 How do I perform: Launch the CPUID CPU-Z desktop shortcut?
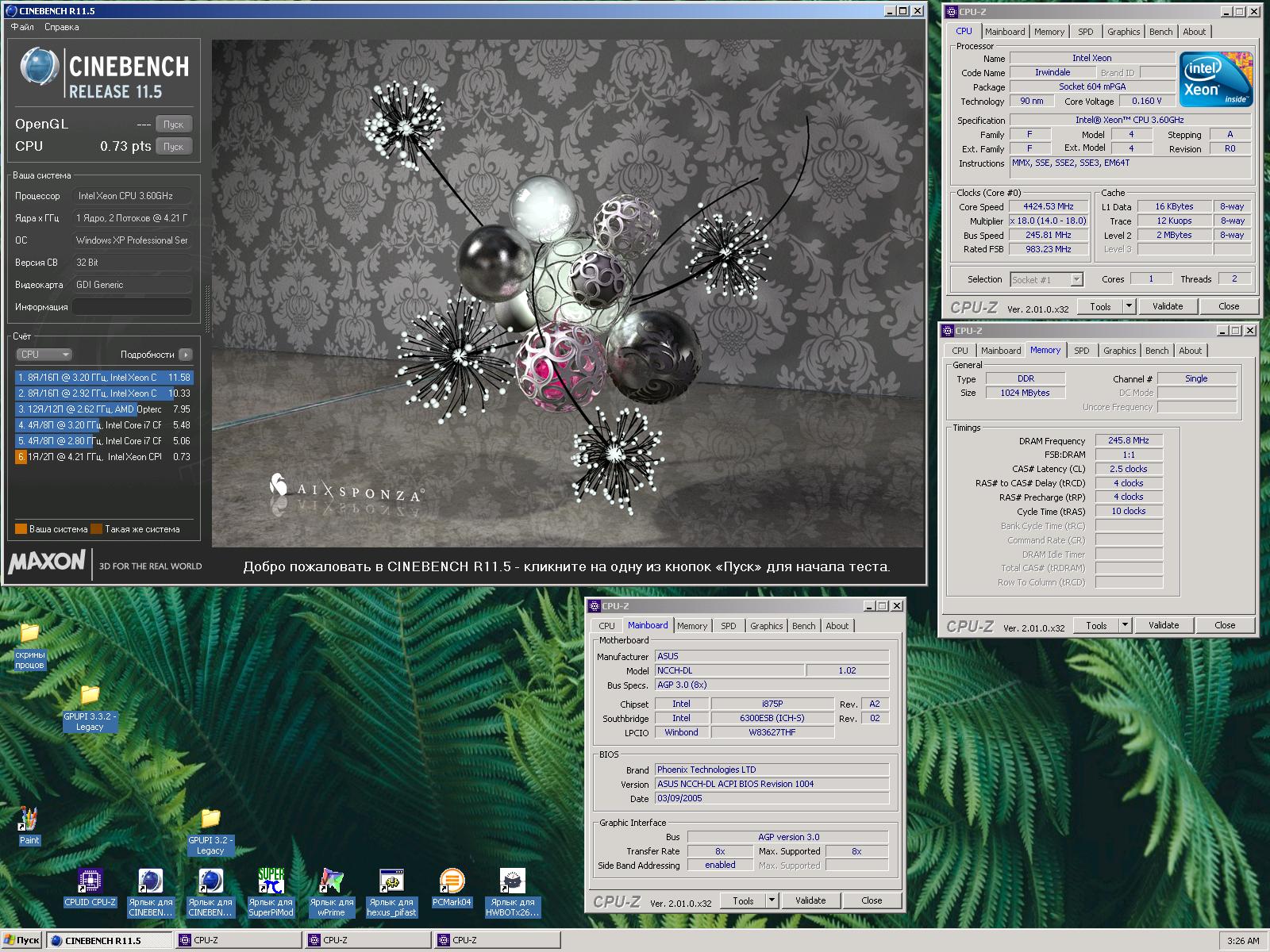tap(90, 888)
